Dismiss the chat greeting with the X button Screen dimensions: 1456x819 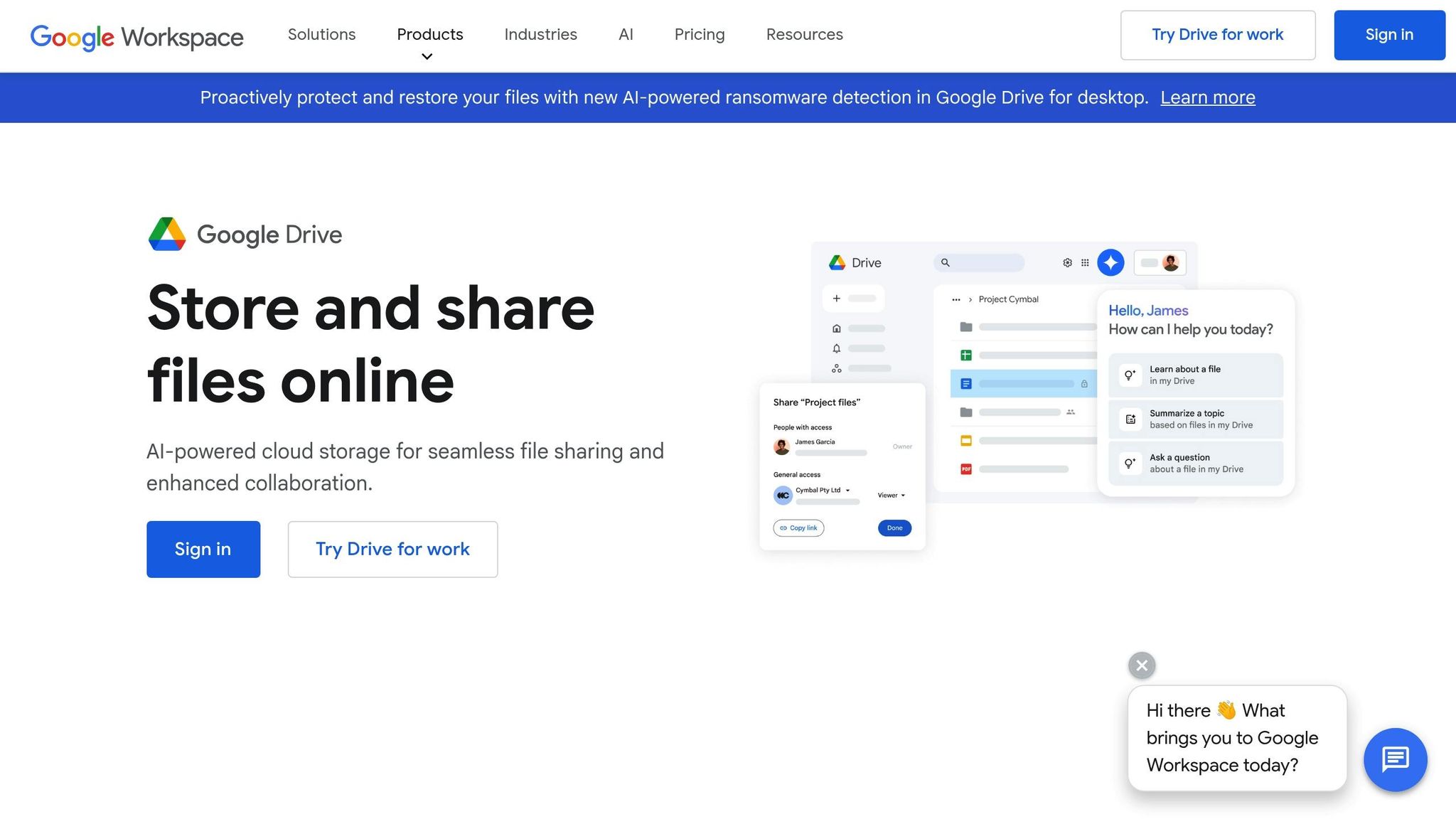coord(1141,665)
